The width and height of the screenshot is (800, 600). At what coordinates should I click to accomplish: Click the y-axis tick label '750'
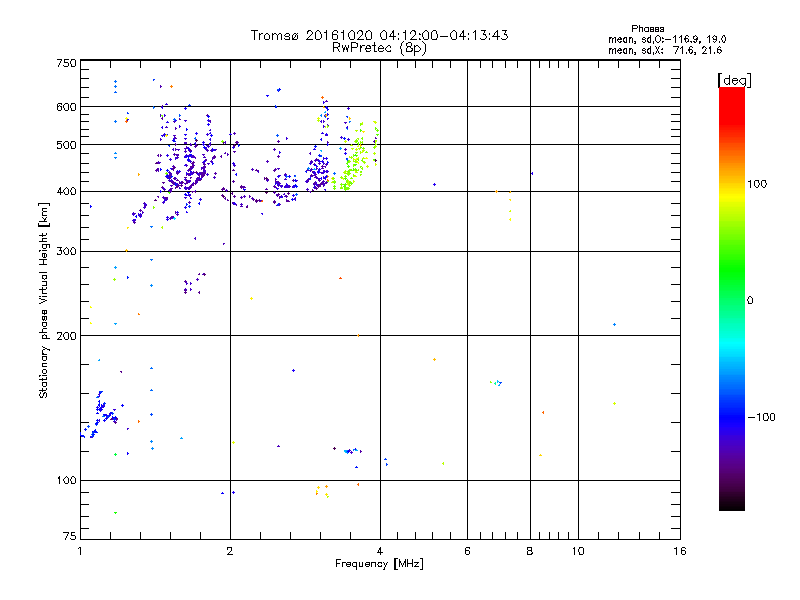(x=66, y=63)
